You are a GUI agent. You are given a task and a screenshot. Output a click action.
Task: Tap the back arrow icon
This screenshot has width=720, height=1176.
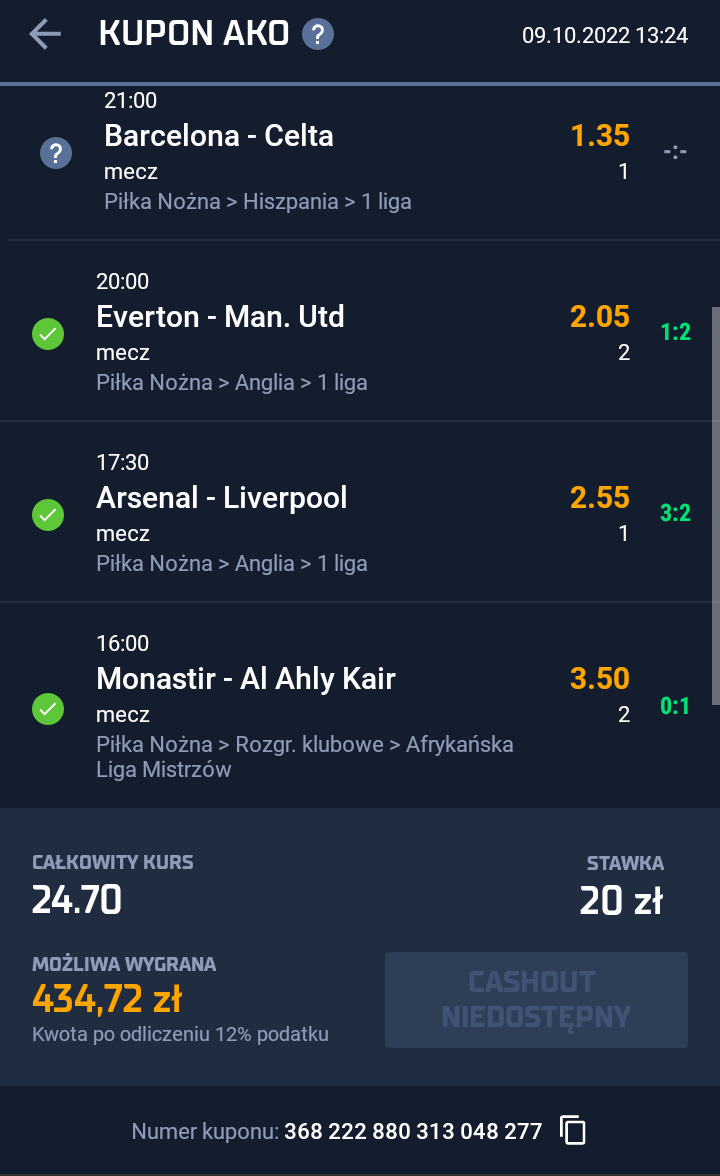pos(45,34)
